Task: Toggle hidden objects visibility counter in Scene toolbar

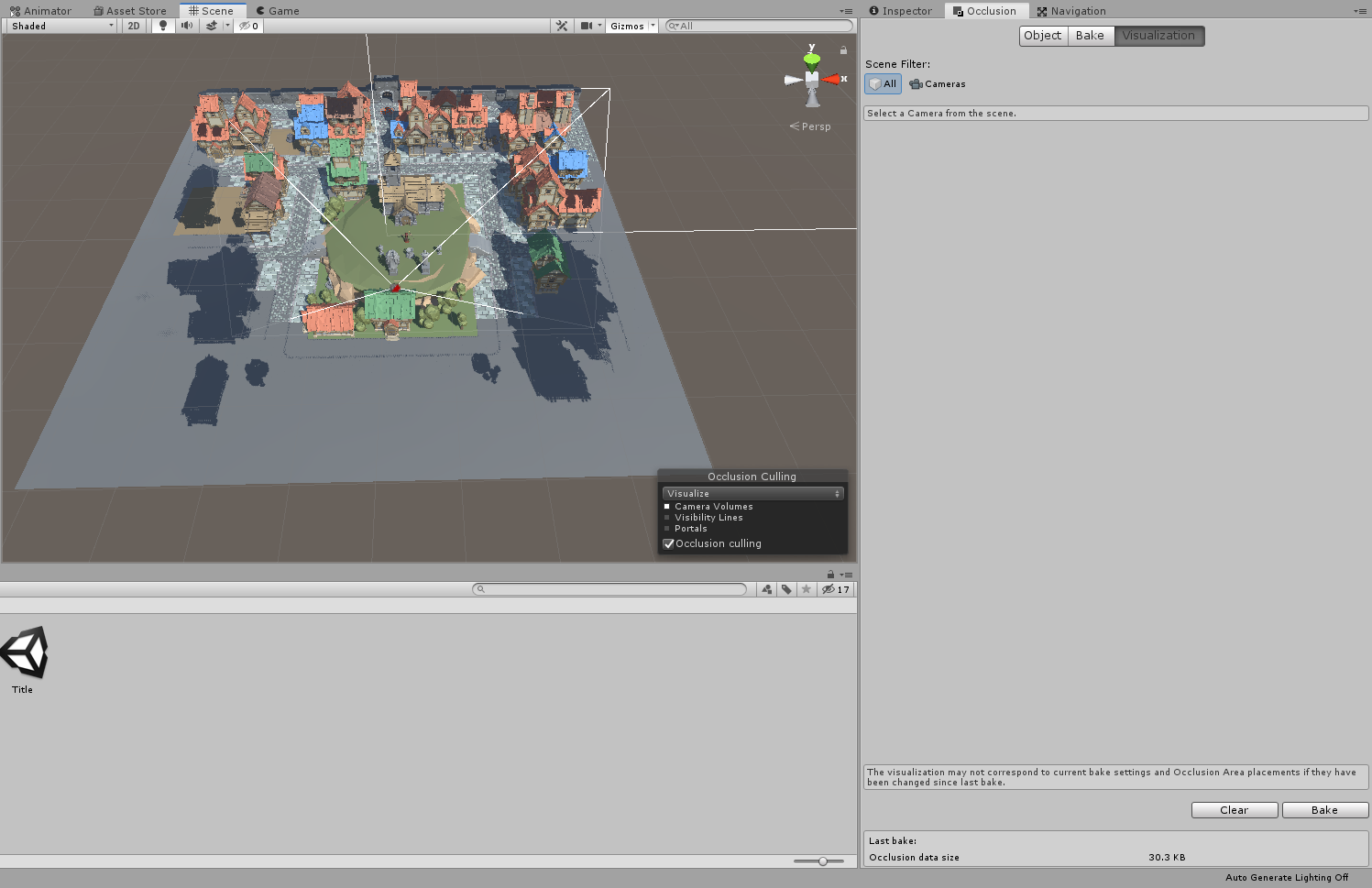Action: 249,26
